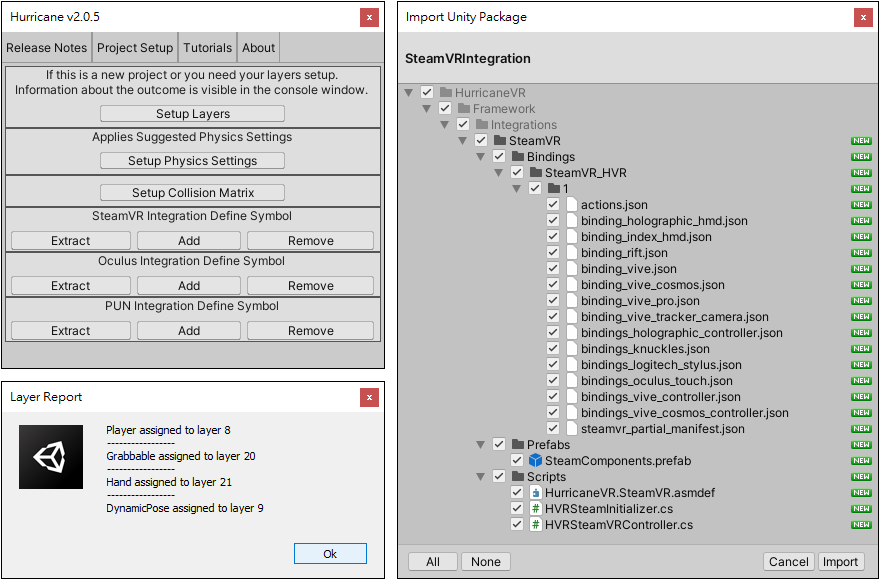Click the steamvr_partial_manifest.json file icon
This screenshot has height=580, width=880.
572,428
